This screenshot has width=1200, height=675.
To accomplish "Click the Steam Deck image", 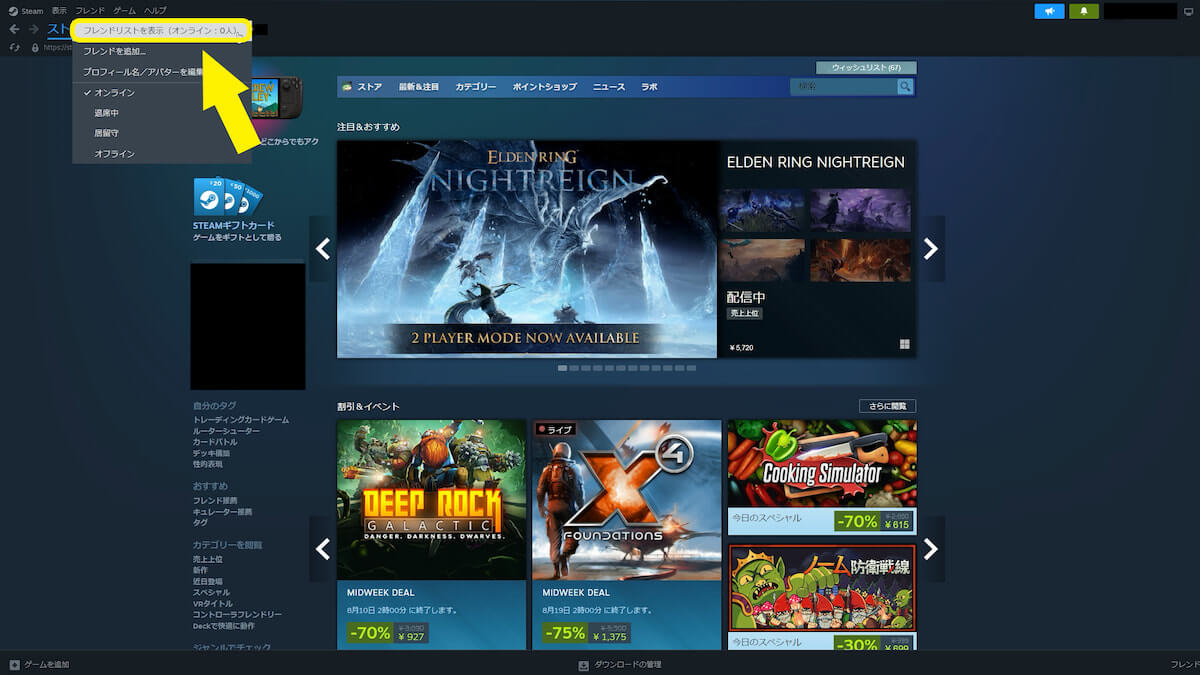I will [x=279, y=99].
